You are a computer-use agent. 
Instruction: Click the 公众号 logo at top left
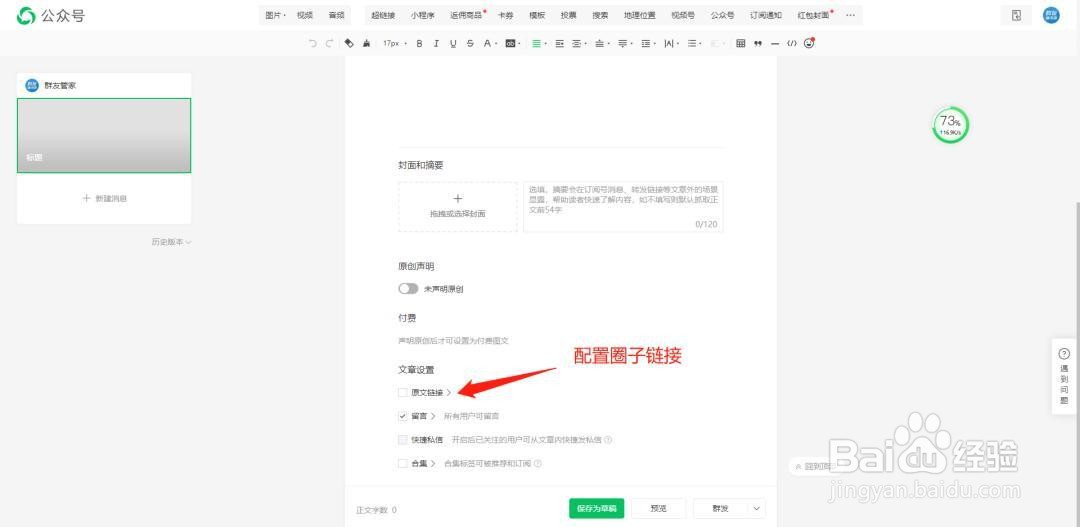[51, 15]
